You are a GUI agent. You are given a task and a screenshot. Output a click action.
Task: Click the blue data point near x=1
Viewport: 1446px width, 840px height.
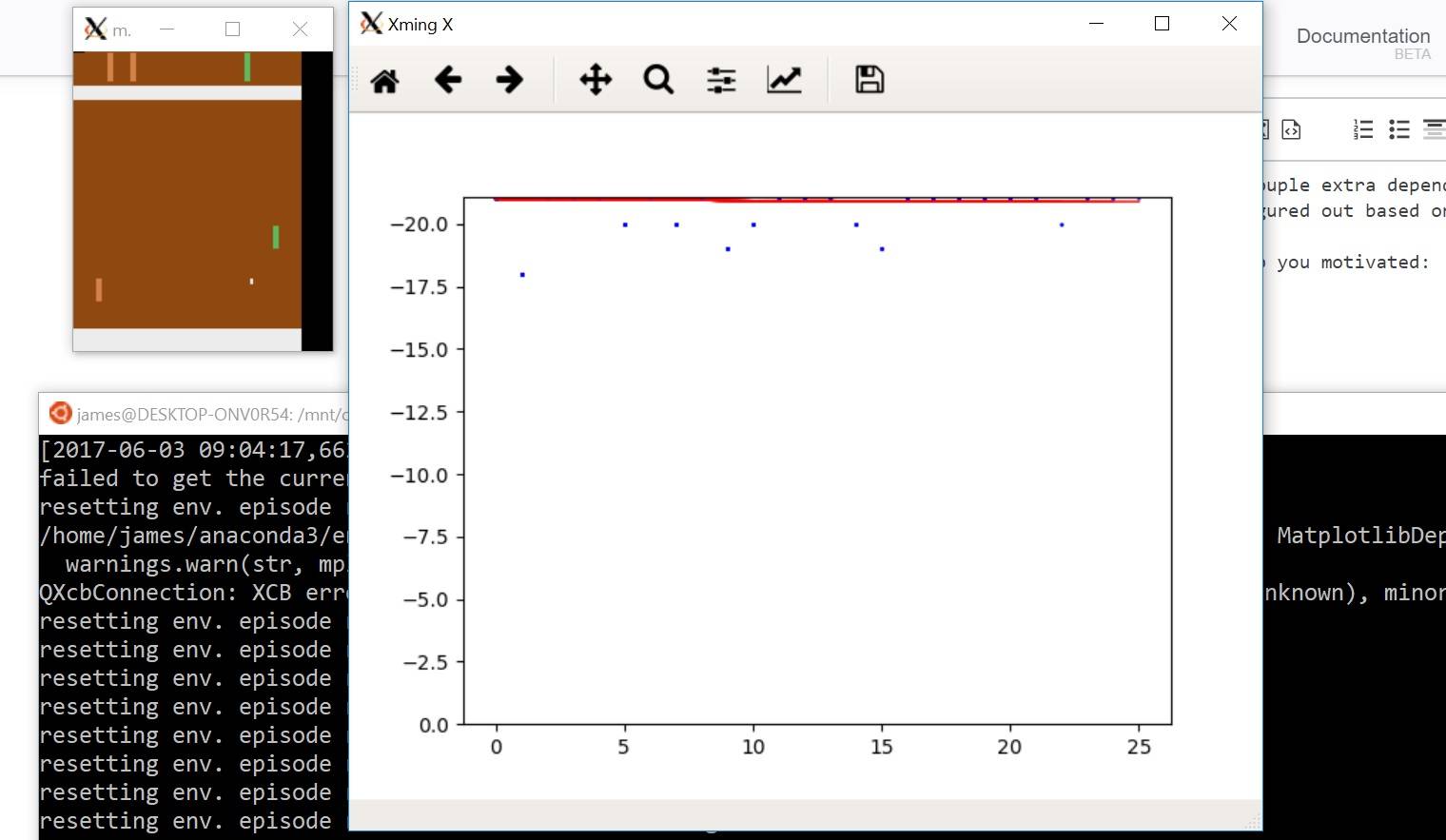click(522, 275)
